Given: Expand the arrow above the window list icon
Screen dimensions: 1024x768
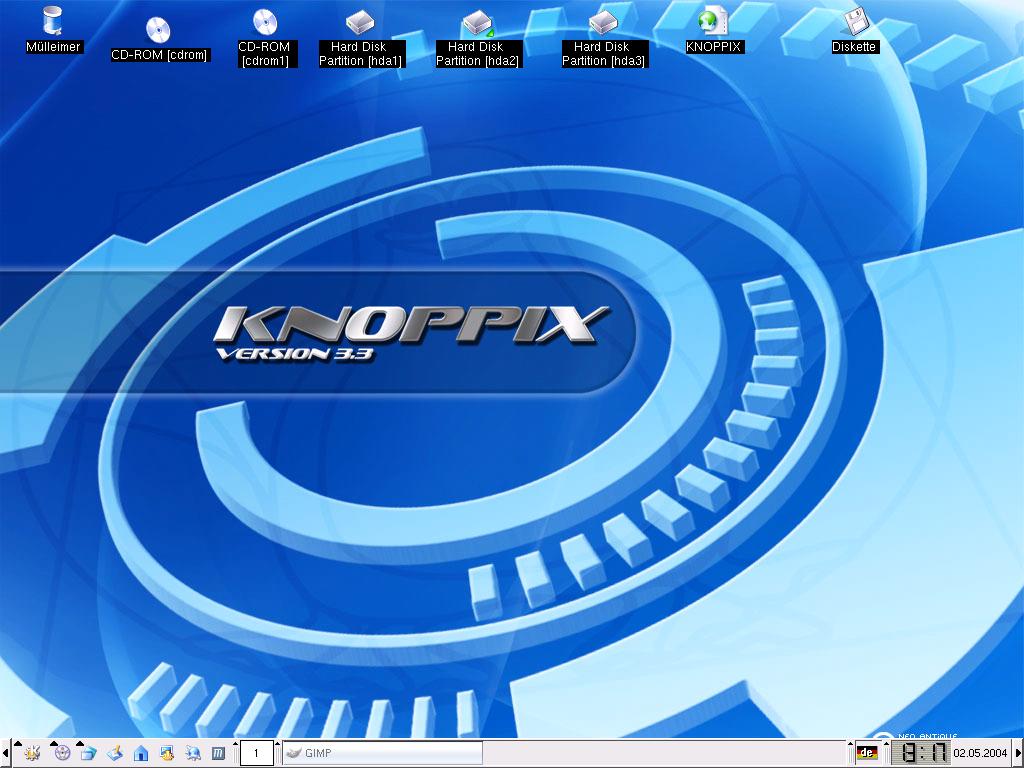Looking at the screenshot, I should (x=80, y=744).
